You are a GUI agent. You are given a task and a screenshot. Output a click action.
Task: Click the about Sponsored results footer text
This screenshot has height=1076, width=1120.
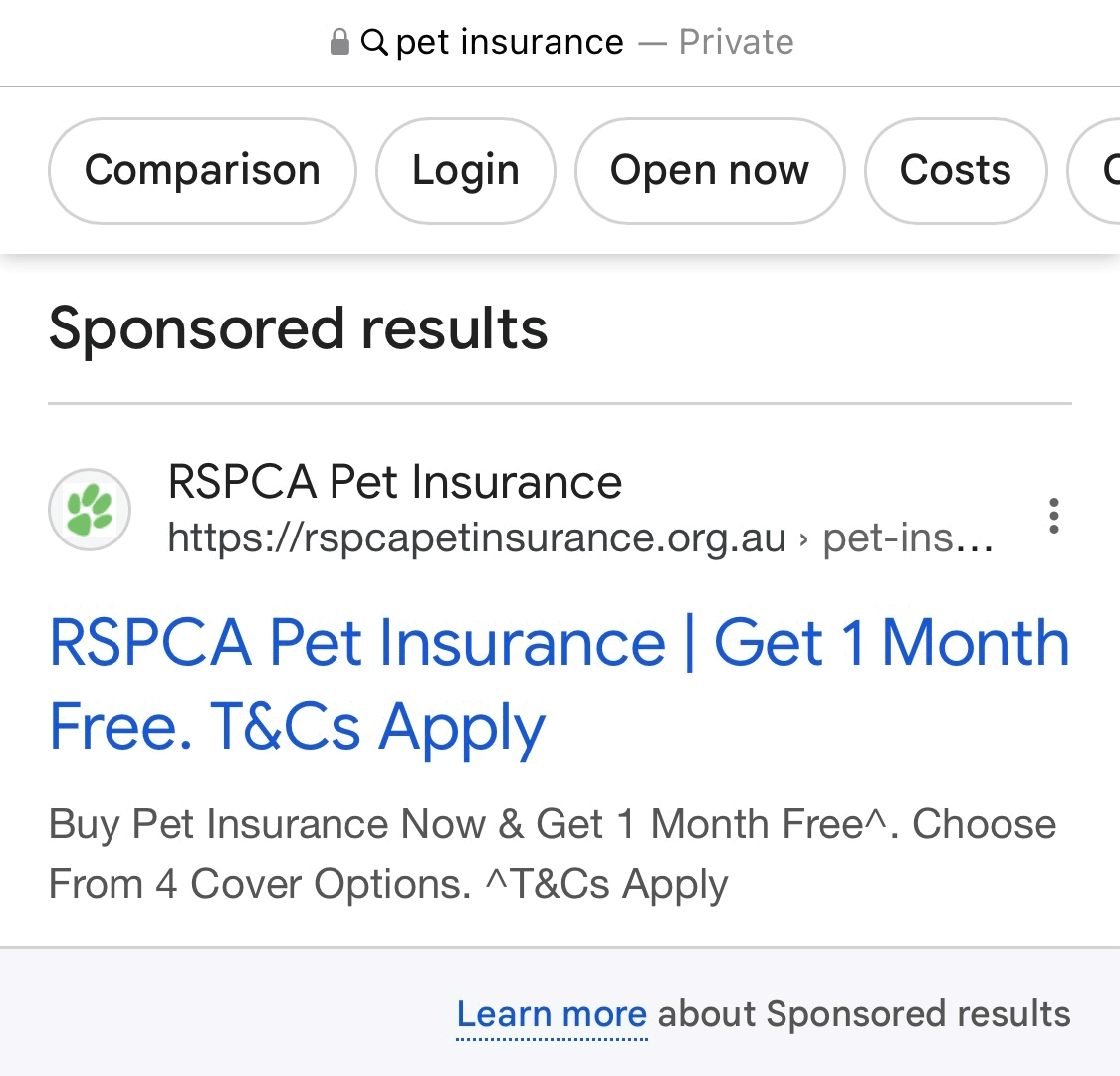[x=864, y=1014]
